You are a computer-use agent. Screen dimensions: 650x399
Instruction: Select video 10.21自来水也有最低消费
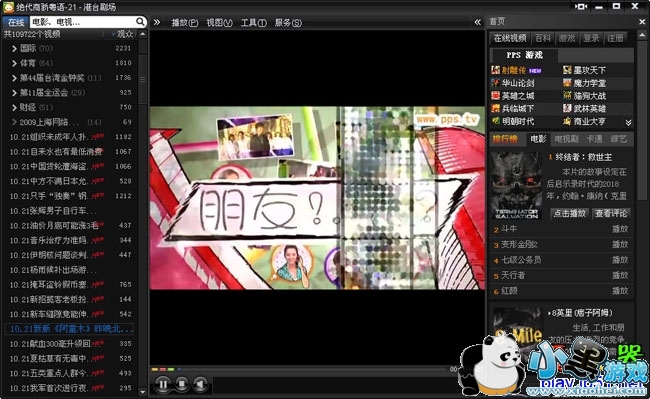coord(56,152)
